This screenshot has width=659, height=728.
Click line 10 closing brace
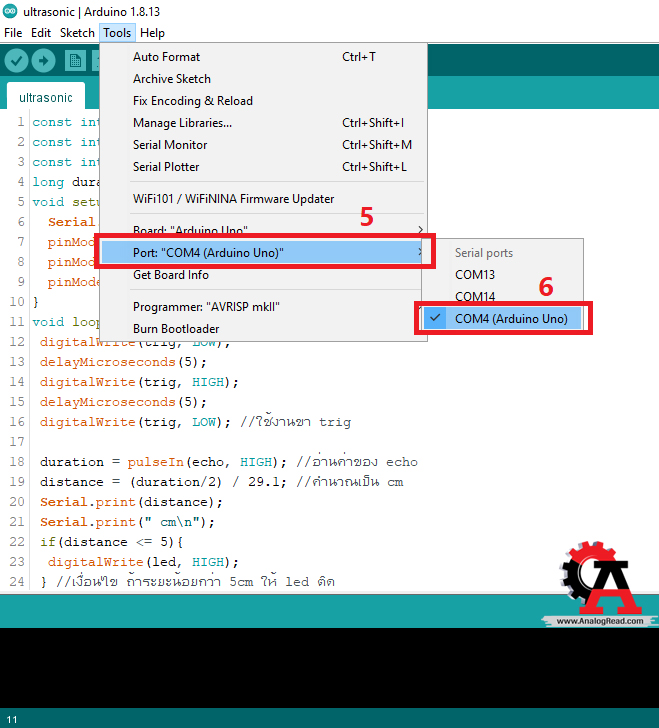coord(36,302)
